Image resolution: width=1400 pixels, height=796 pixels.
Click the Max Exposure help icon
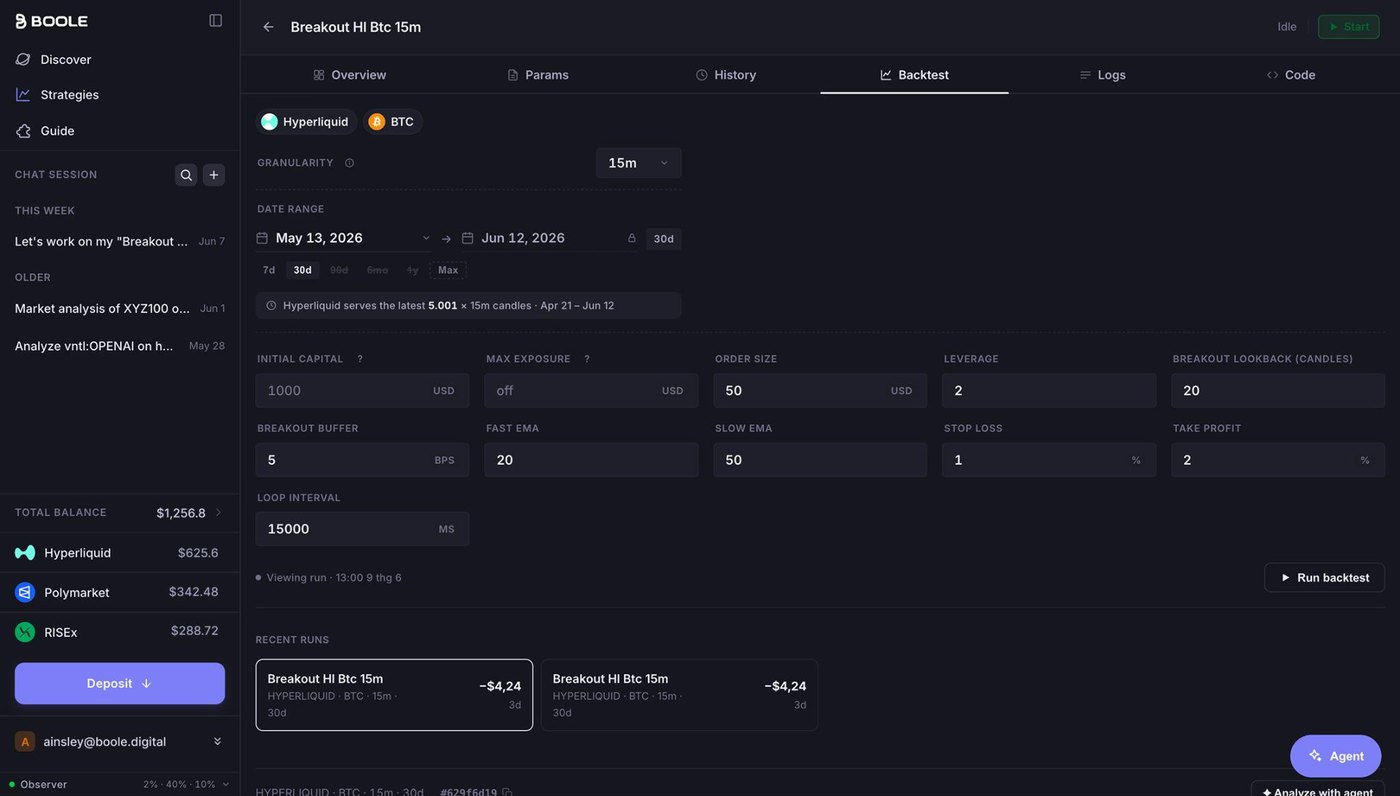tap(587, 359)
